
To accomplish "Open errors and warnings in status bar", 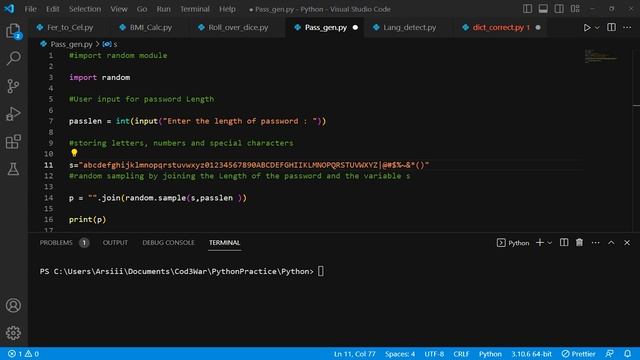I will coord(23,353).
